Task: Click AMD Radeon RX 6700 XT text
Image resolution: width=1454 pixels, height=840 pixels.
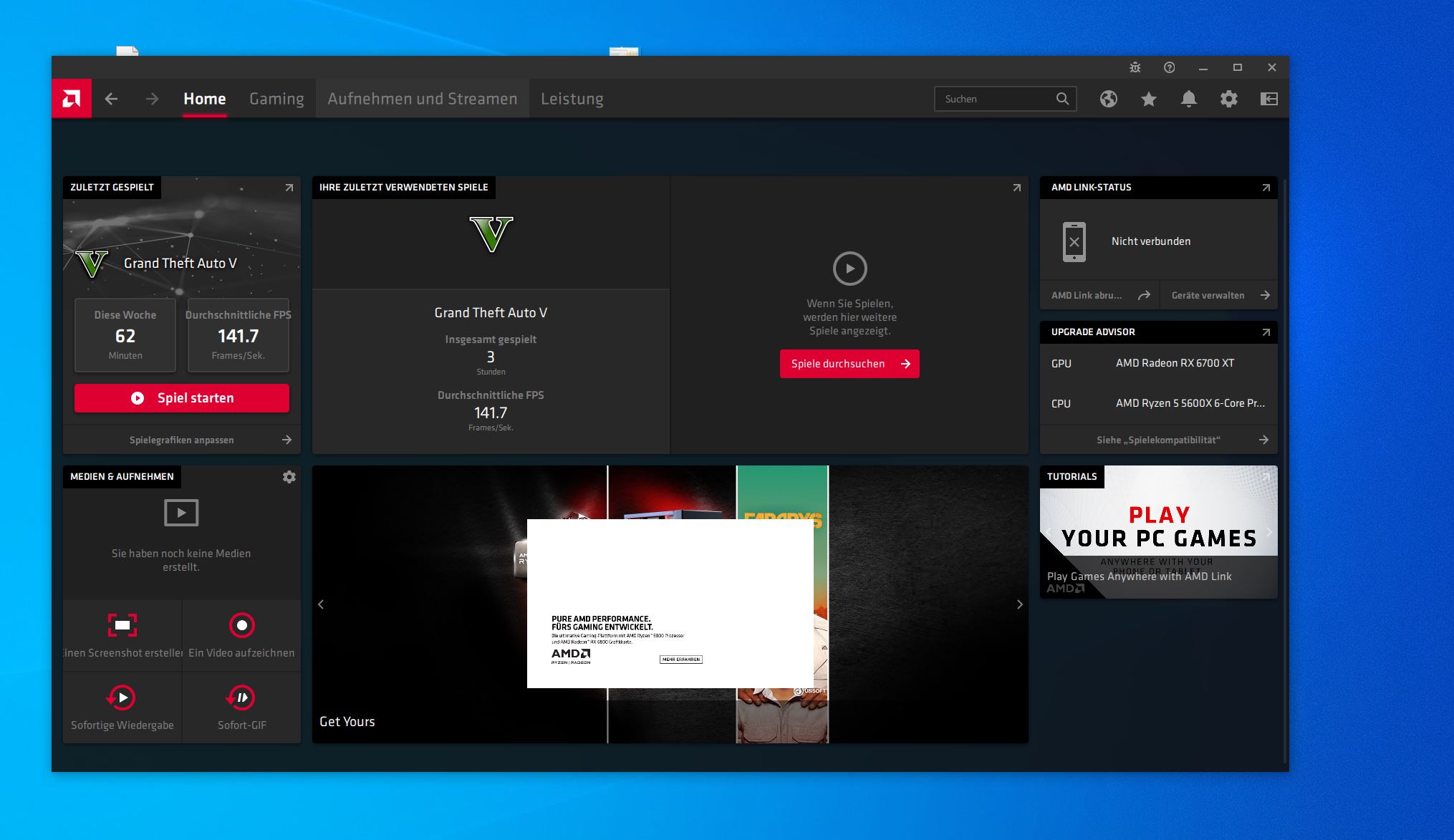Action: coord(1175,363)
